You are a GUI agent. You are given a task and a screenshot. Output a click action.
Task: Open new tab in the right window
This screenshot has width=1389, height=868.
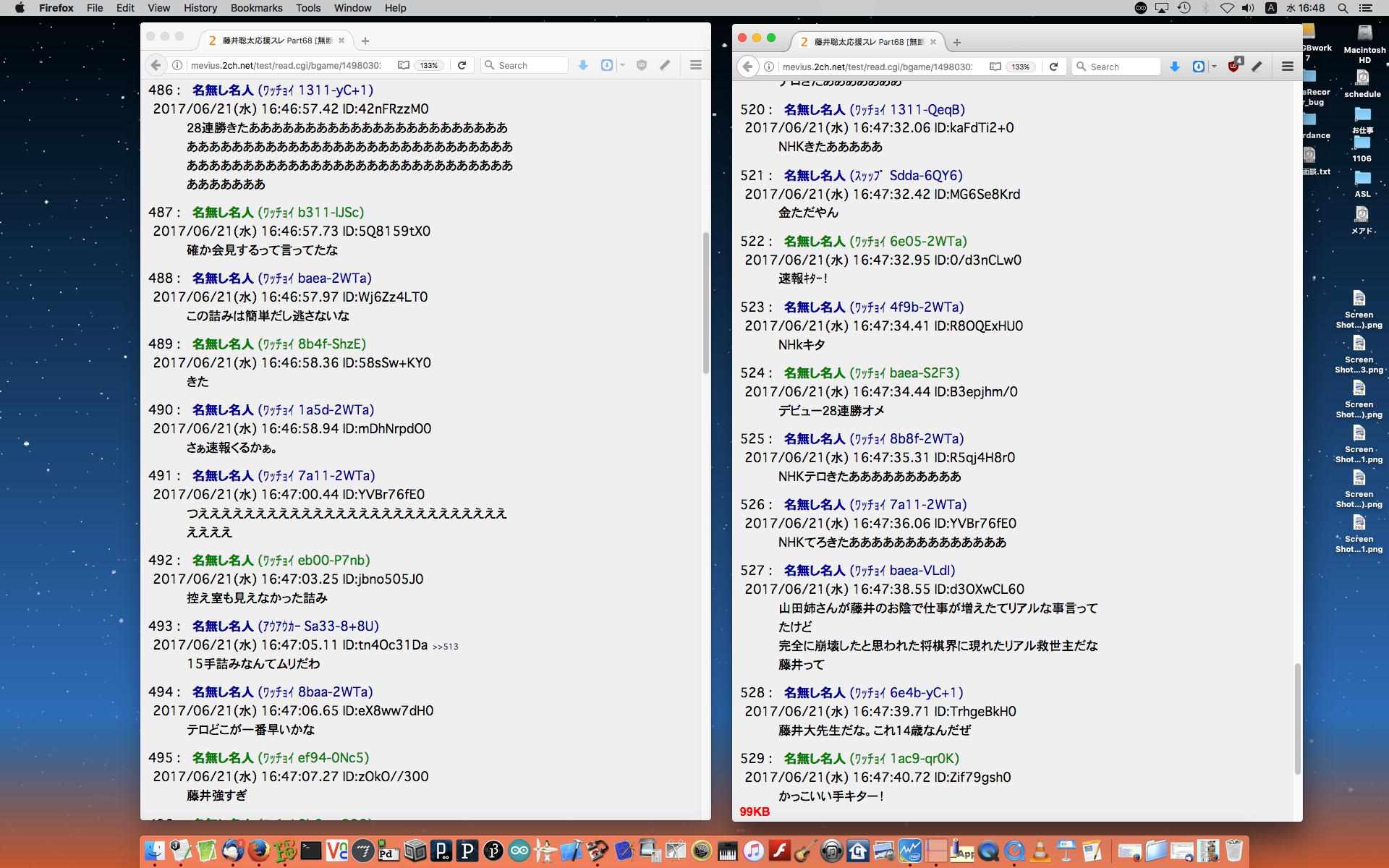click(x=957, y=42)
